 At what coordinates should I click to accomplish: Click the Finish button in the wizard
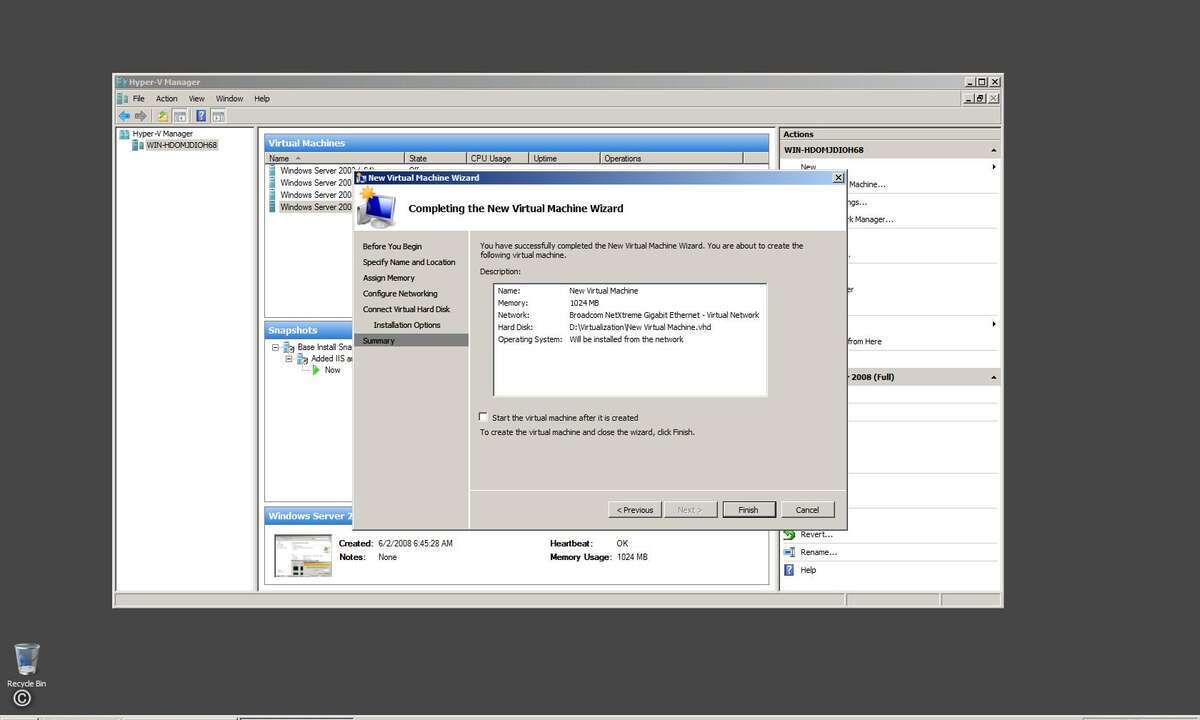point(748,510)
